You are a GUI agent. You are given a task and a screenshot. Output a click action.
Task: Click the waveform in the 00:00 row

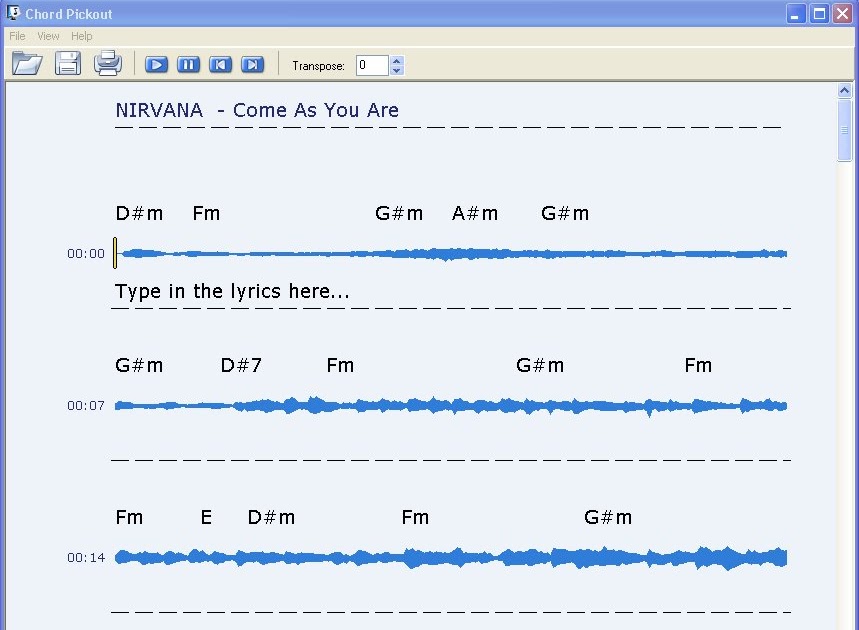pyautogui.click(x=451, y=254)
